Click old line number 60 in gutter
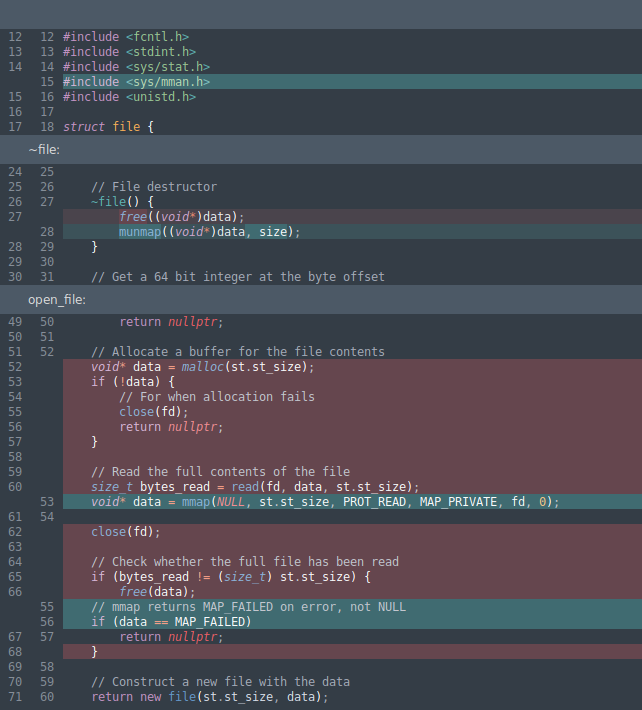The height and width of the screenshot is (710, 642). click(x=15, y=487)
